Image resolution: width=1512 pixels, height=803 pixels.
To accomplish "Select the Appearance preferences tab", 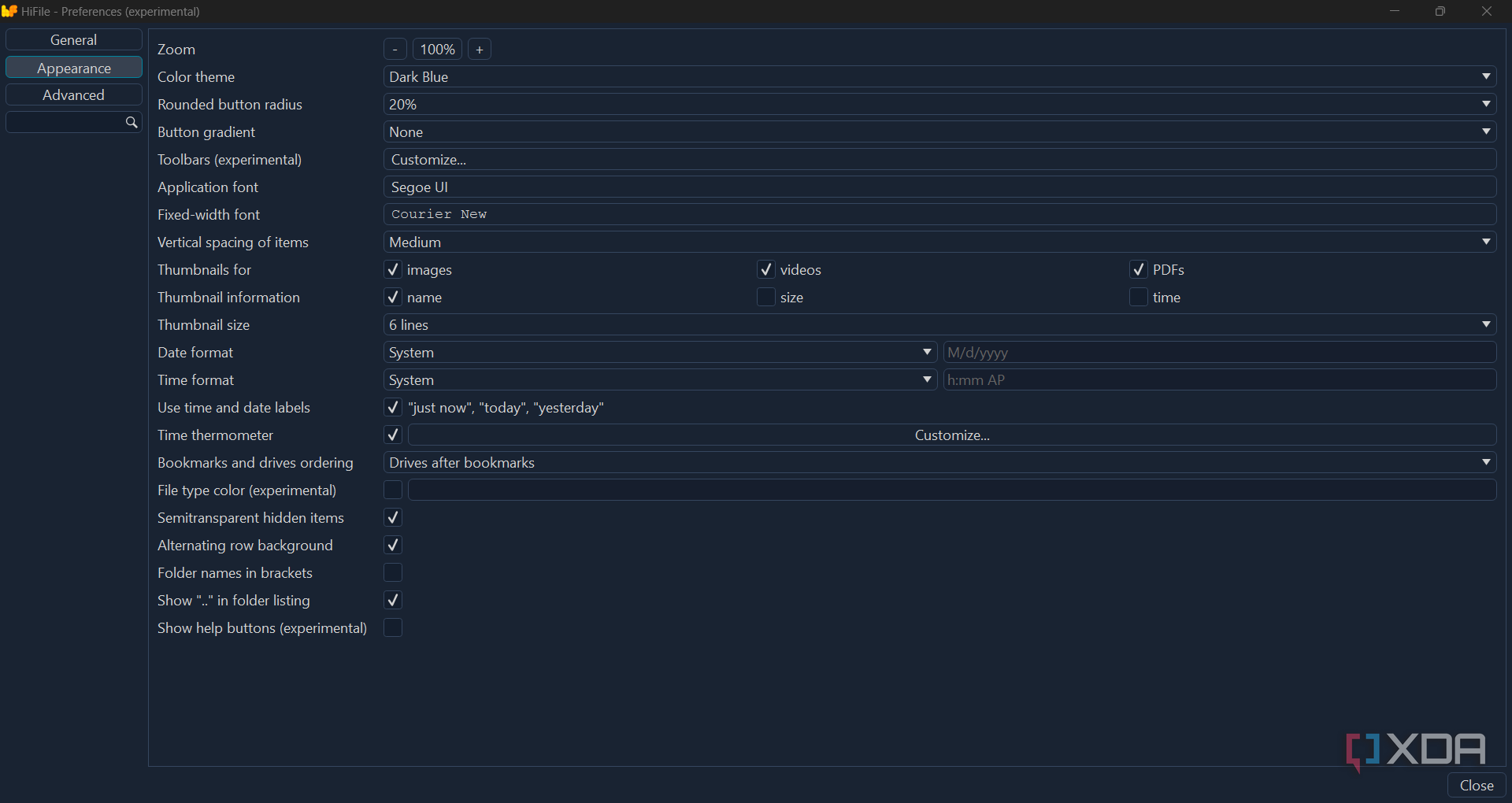I will (x=74, y=68).
